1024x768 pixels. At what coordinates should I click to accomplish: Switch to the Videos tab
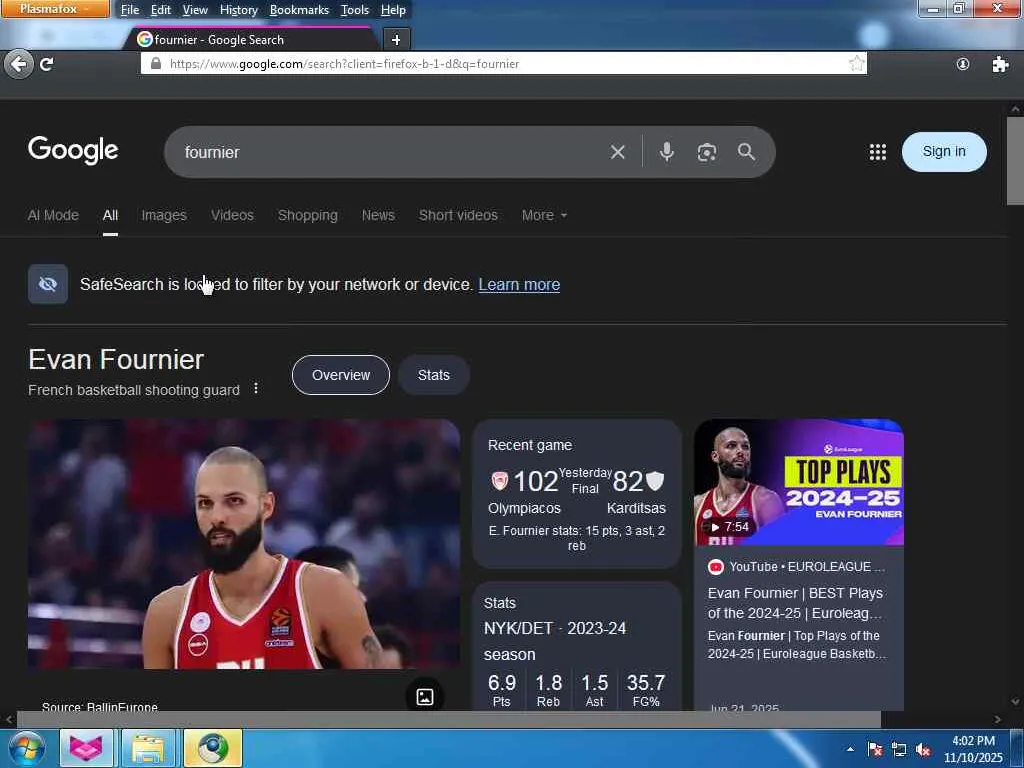(x=232, y=215)
